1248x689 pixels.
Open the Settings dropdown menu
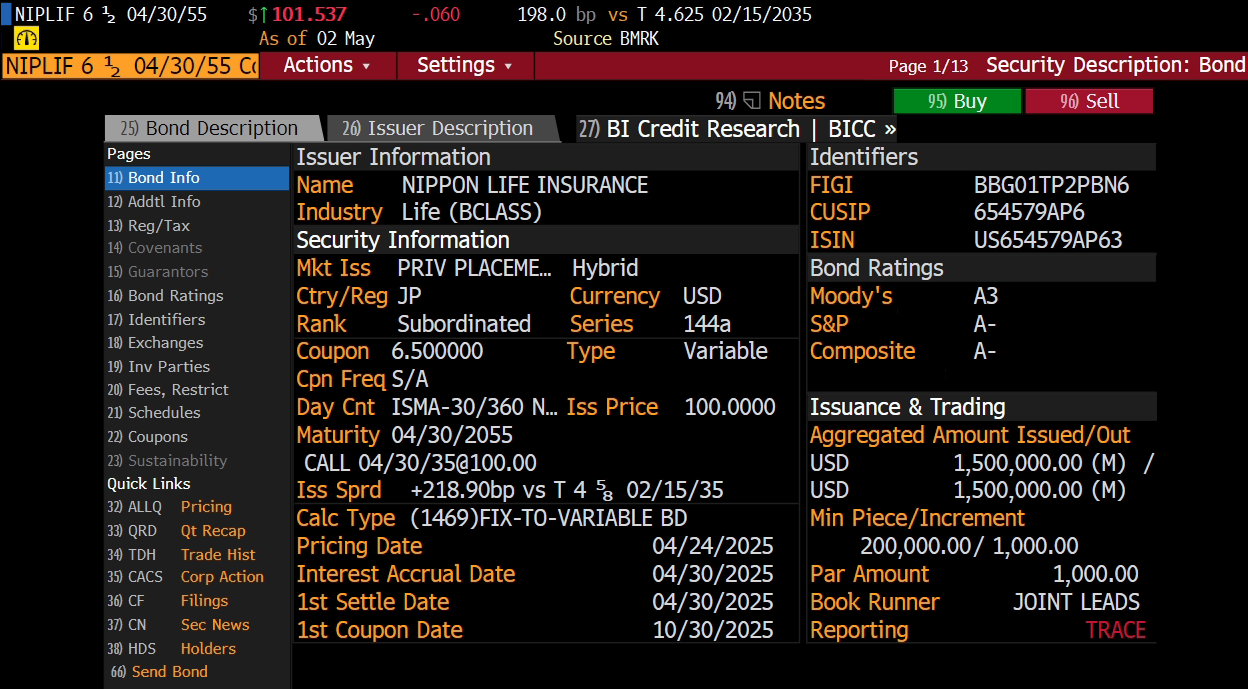click(465, 65)
